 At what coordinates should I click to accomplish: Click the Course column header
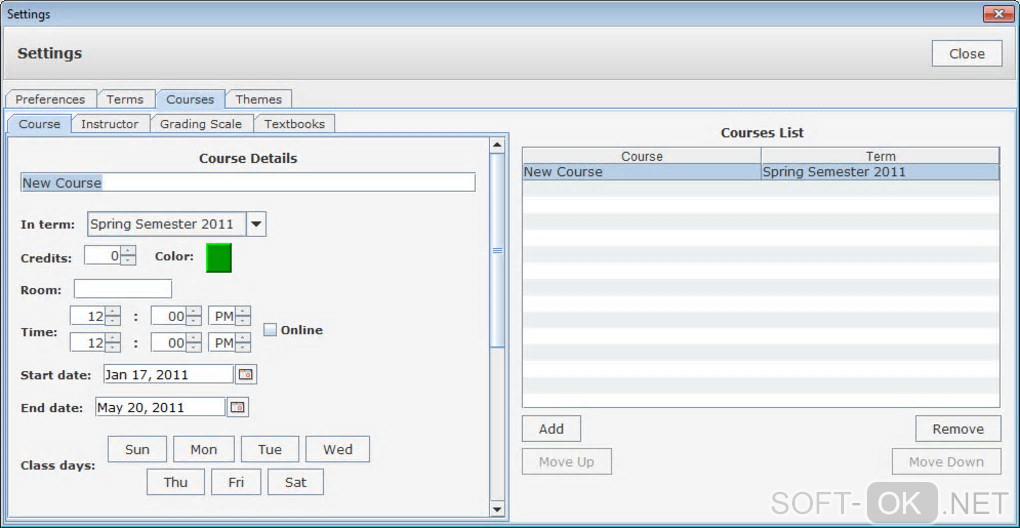641,156
